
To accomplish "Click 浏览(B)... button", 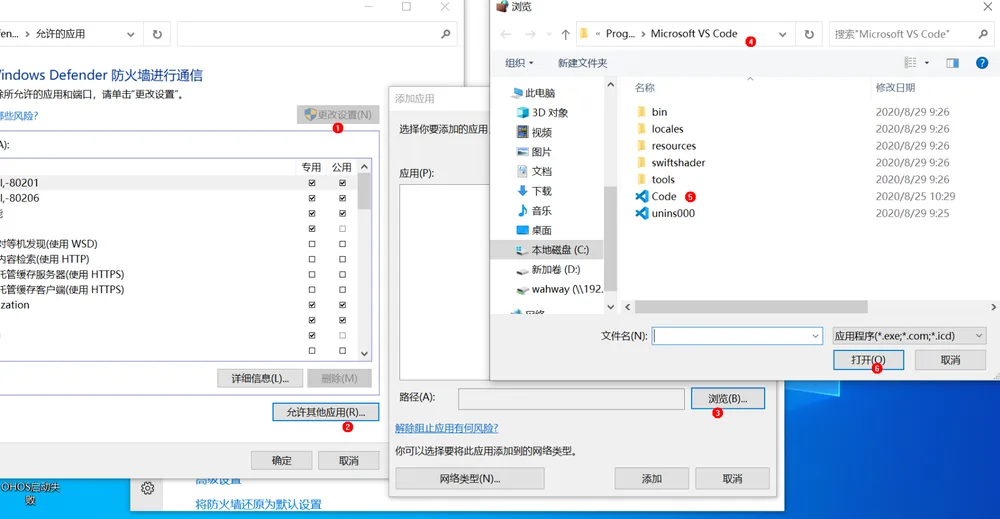I will click(728, 398).
